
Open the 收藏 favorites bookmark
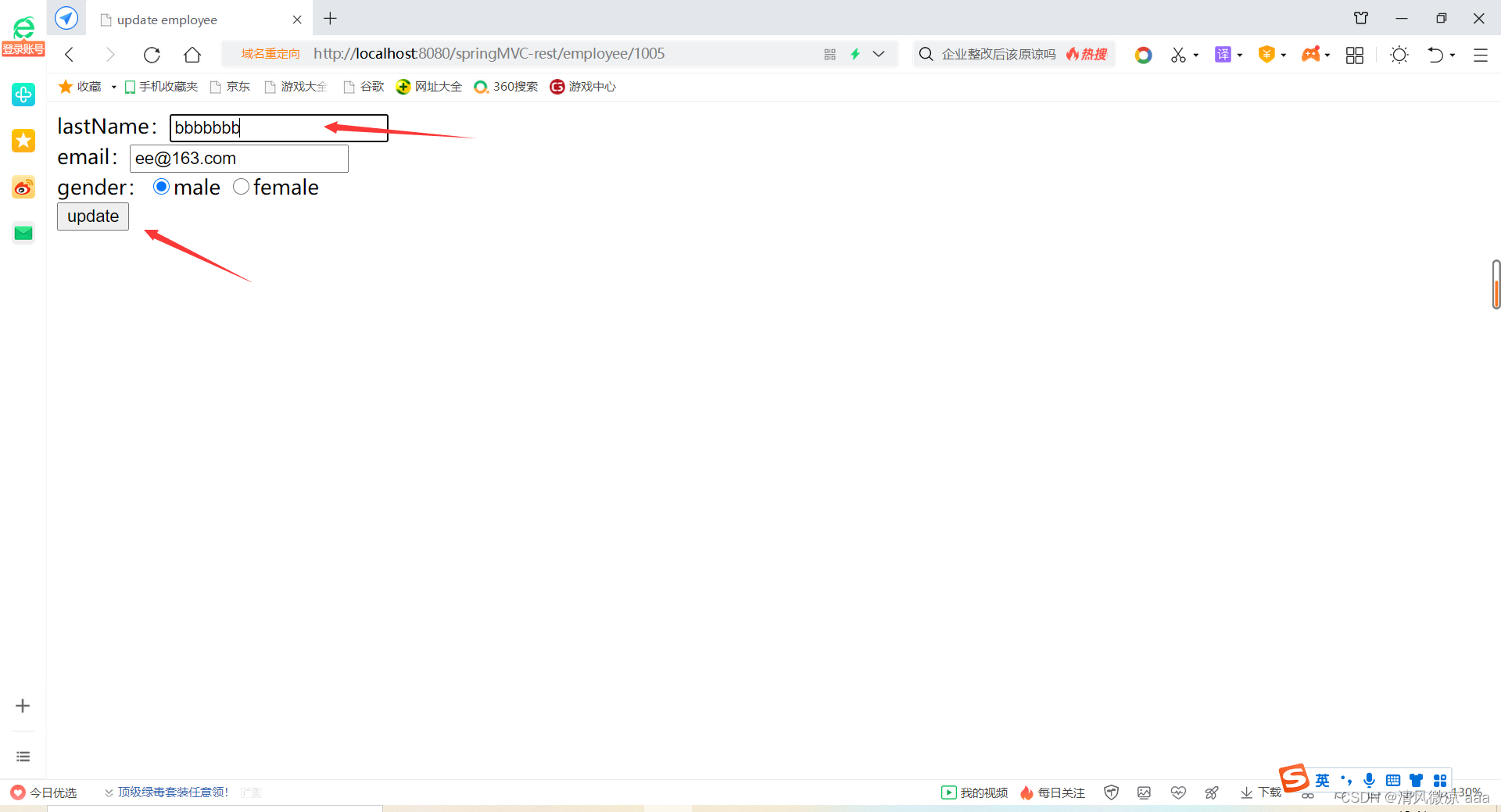click(81, 87)
